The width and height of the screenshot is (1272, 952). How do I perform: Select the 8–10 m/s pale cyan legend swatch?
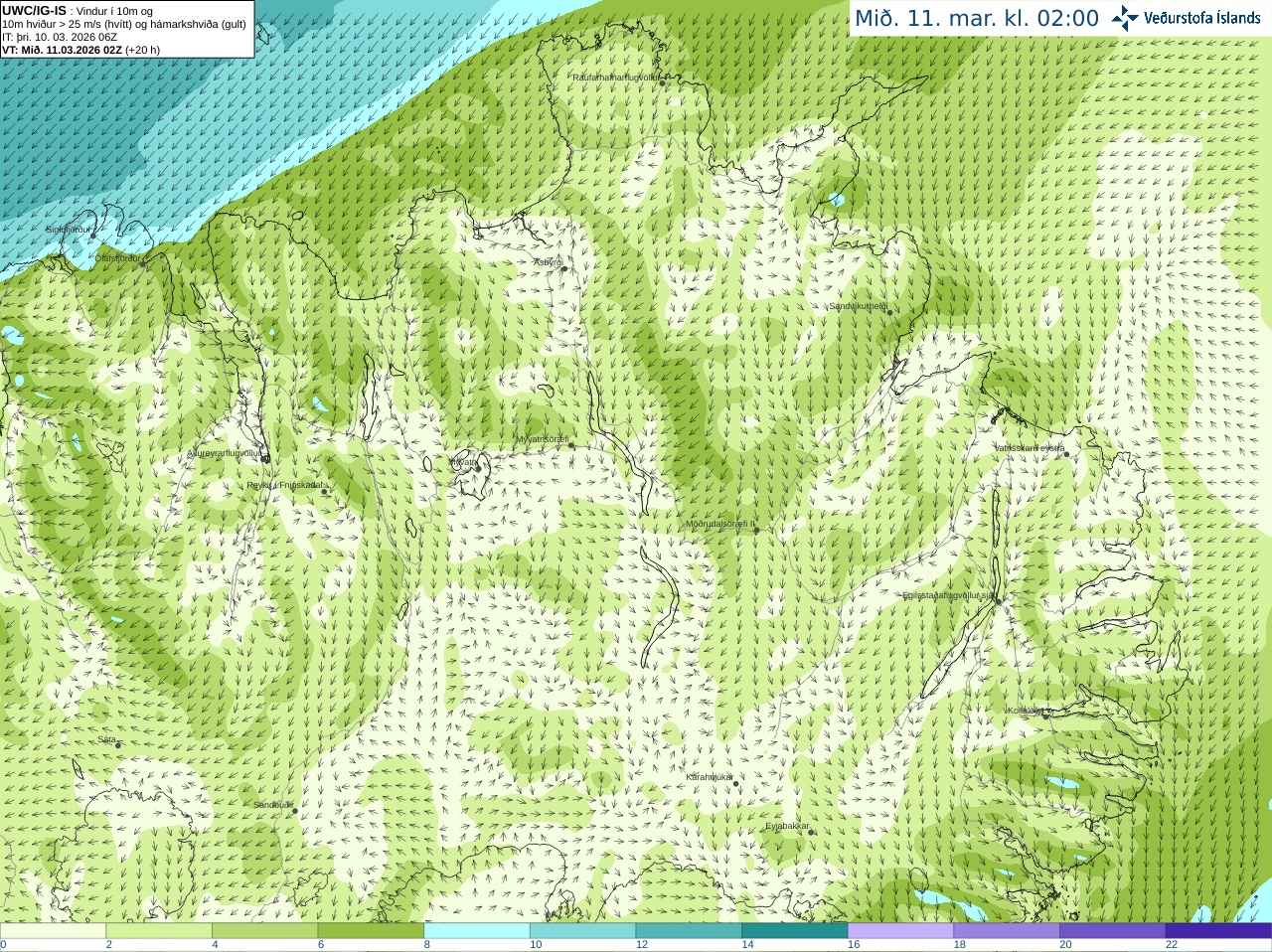pos(477,931)
